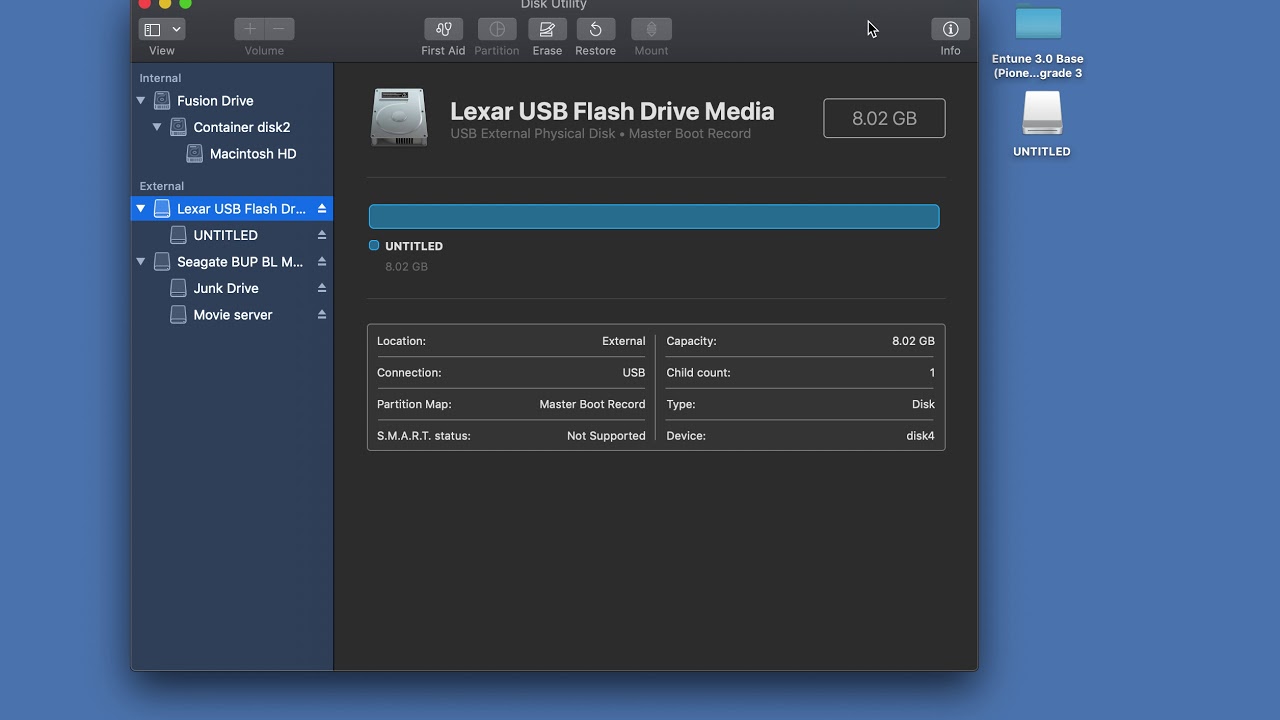Click the green zoom window button
1280x720 pixels.
tap(185, 4)
